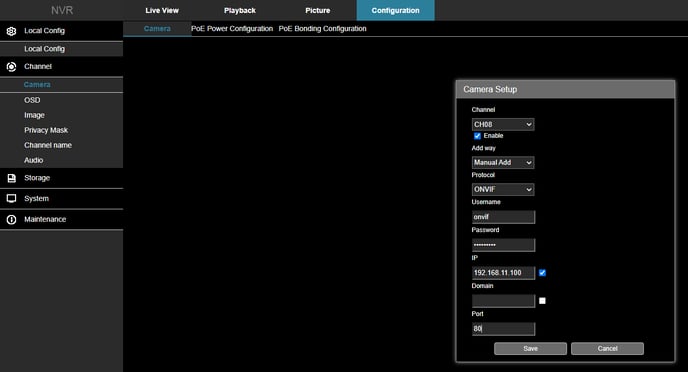Open the Add way Manual Add dropdown
Image resolution: width=688 pixels, height=372 pixels.
tap(503, 163)
